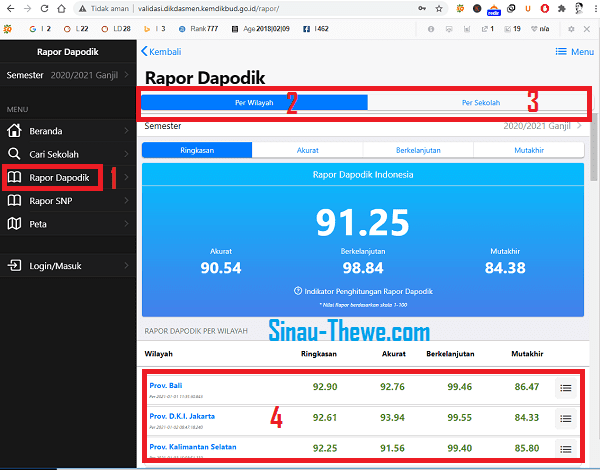Screen dimensions: 600x470
Task: Go back via Kembali link
Action: pyautogui.click(x=161, y=52)
